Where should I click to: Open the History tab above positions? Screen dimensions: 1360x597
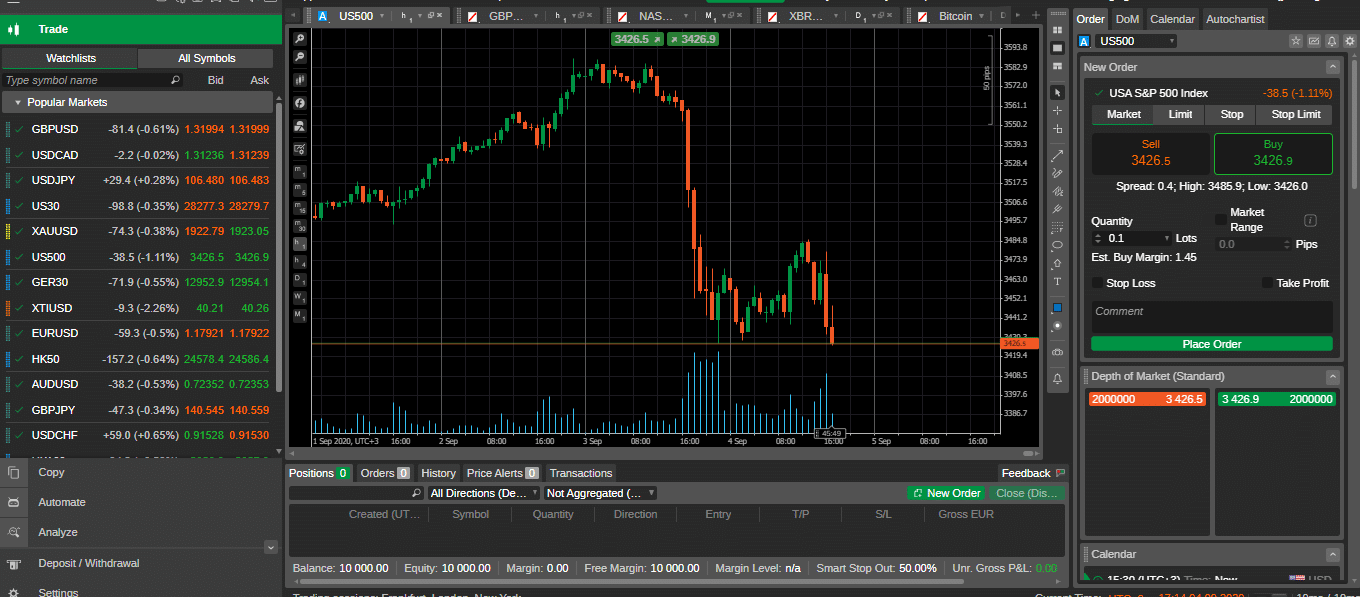[438, 473]
